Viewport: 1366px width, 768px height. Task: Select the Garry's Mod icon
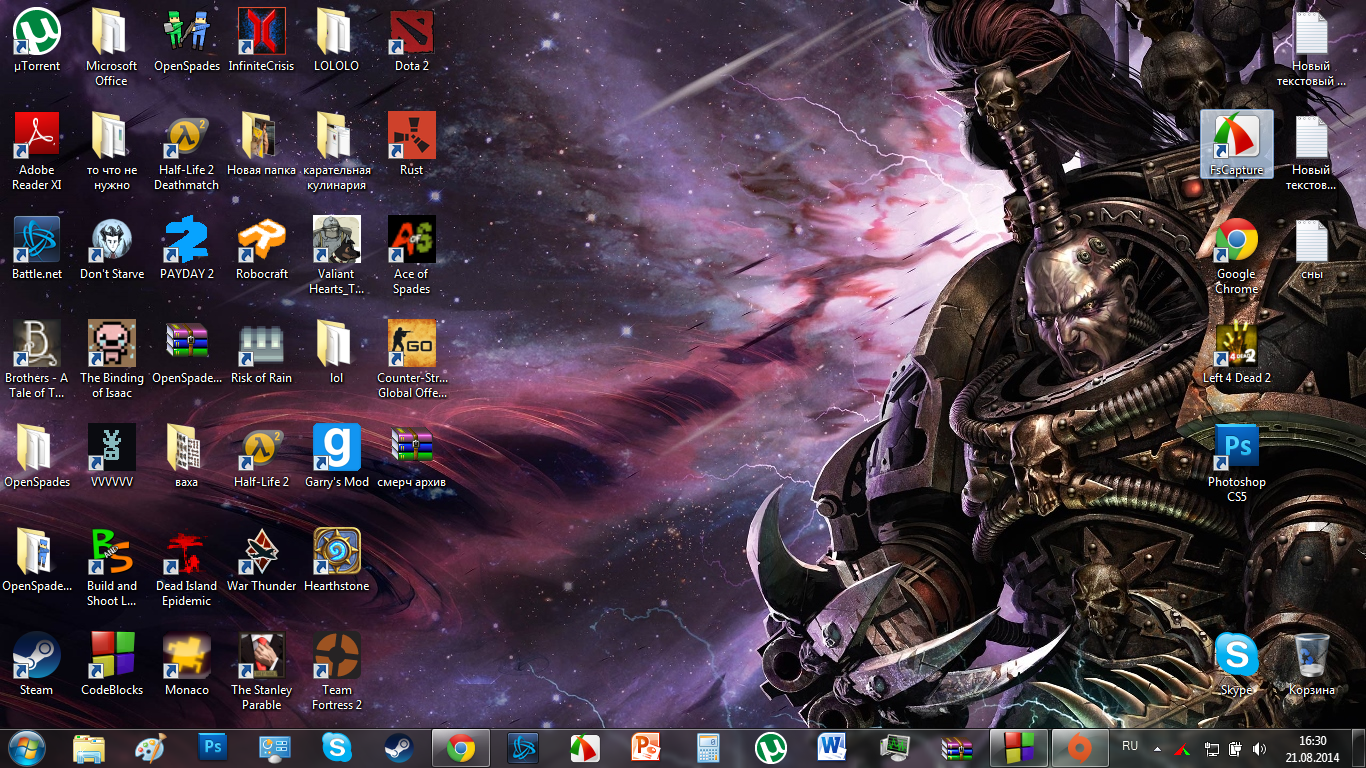[337, 449]
